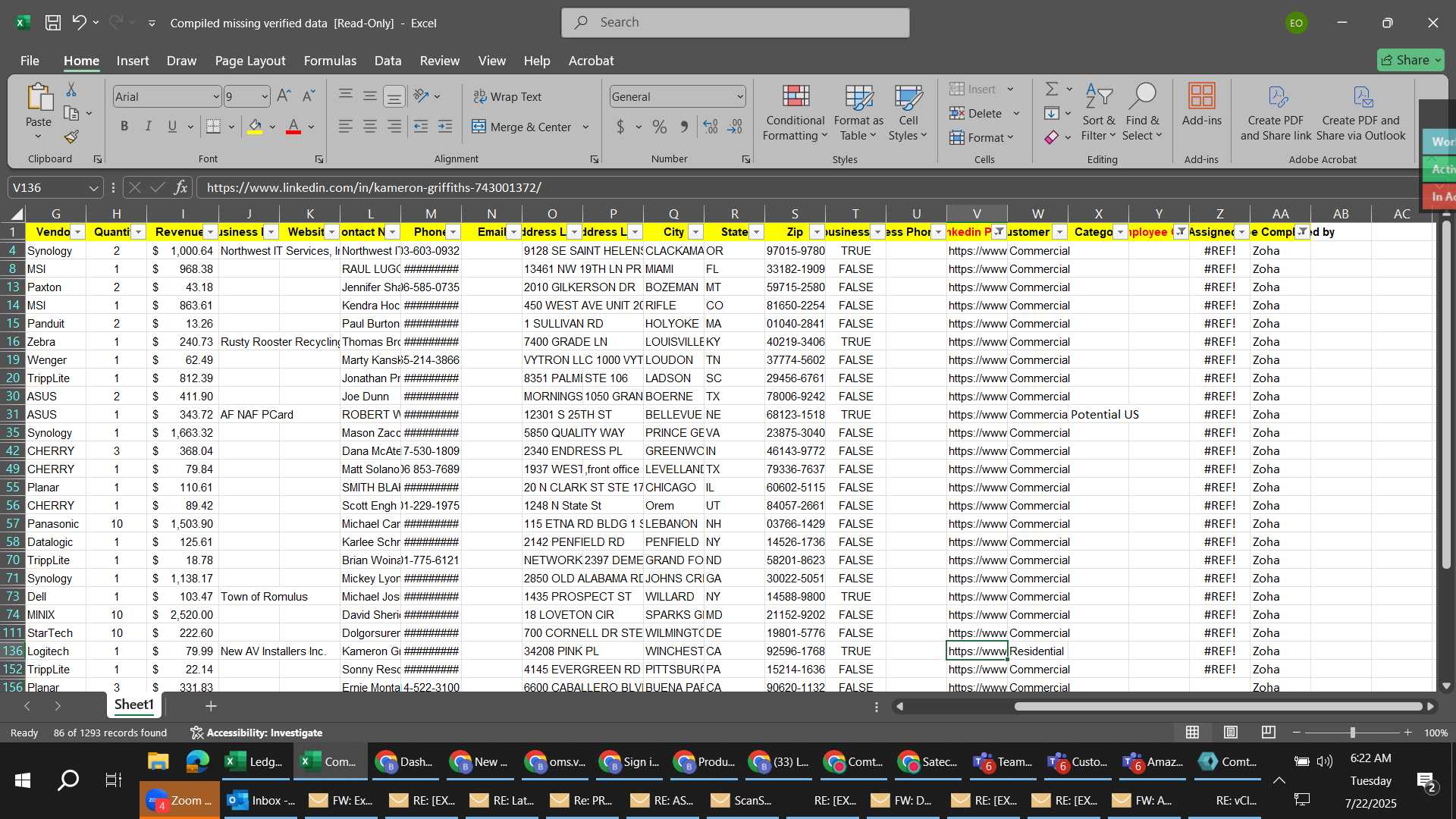
Task: Toggle Align Left alignment
Action: click(x=345, y=127)
